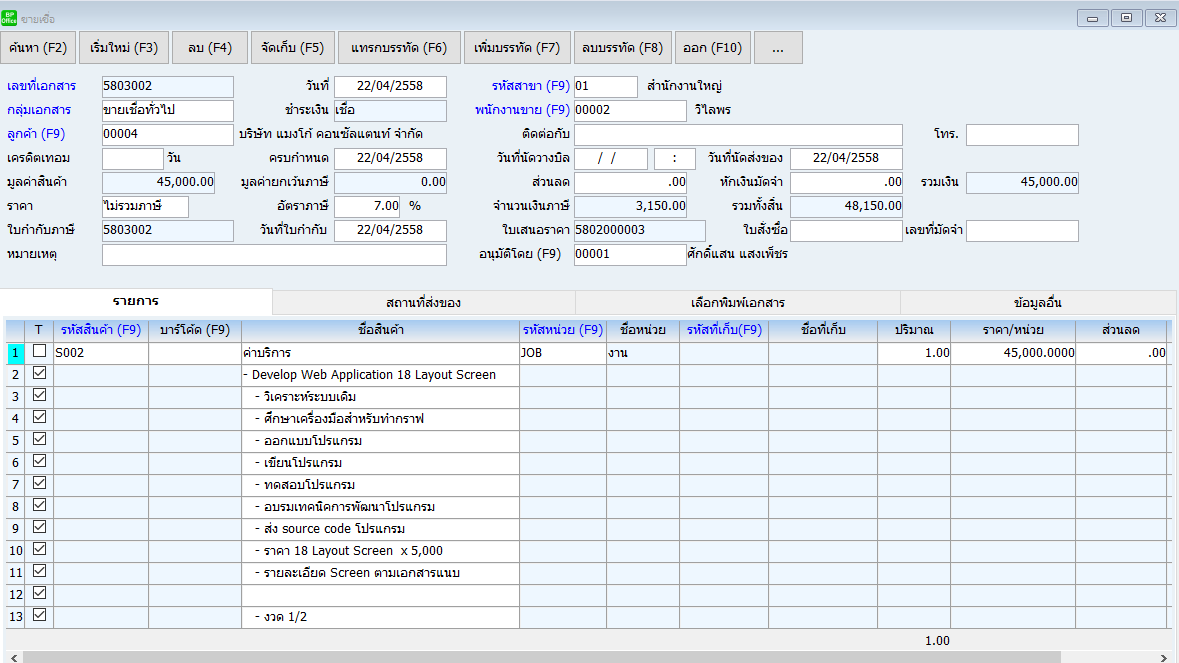The width and height of the screenshot is (1179, 663).
Task: Click the วันที่นัดวางบิล date field
Action: point(611,158)
